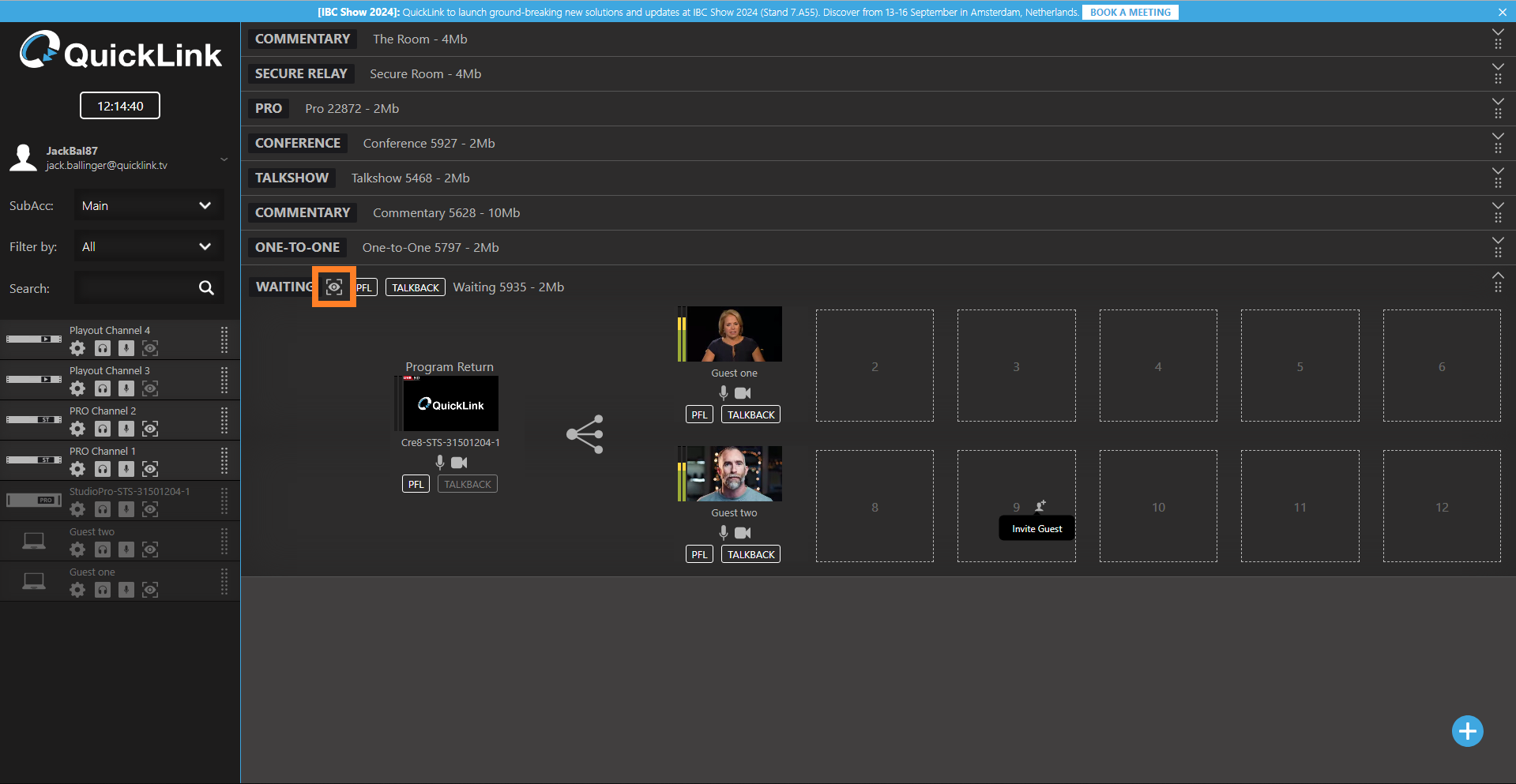The height and width of the screenshot is (784, 1516).
Task: Click the Program Return video thumbnail
Action: (x=450, y=403)
